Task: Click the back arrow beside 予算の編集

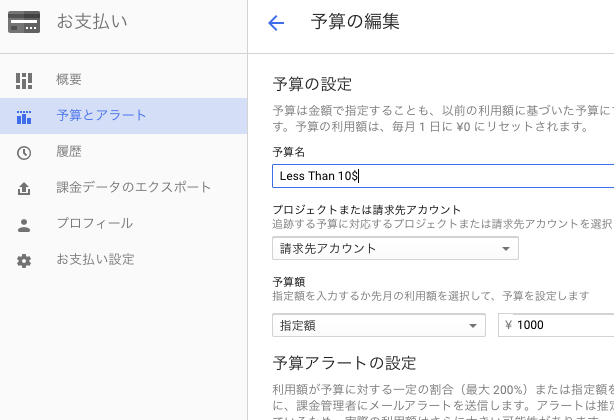Action: 276,23
